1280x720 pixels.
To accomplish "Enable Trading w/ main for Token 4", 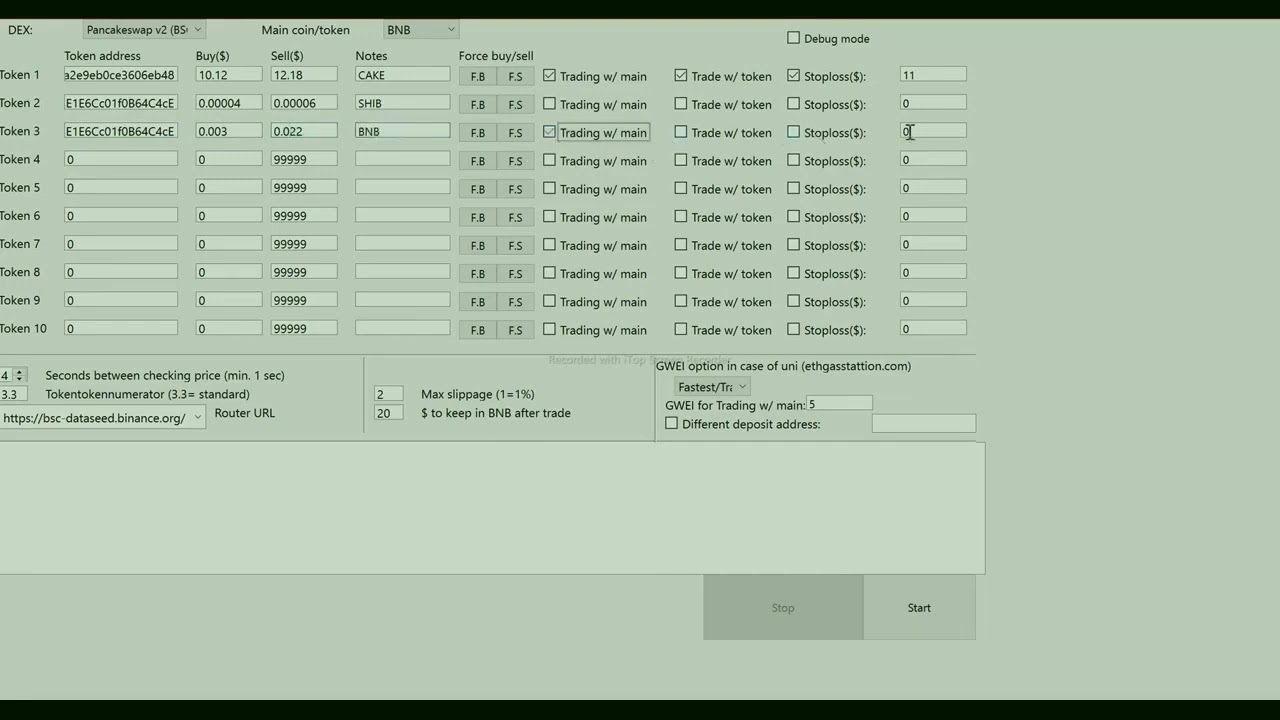I will coord(549,160).
